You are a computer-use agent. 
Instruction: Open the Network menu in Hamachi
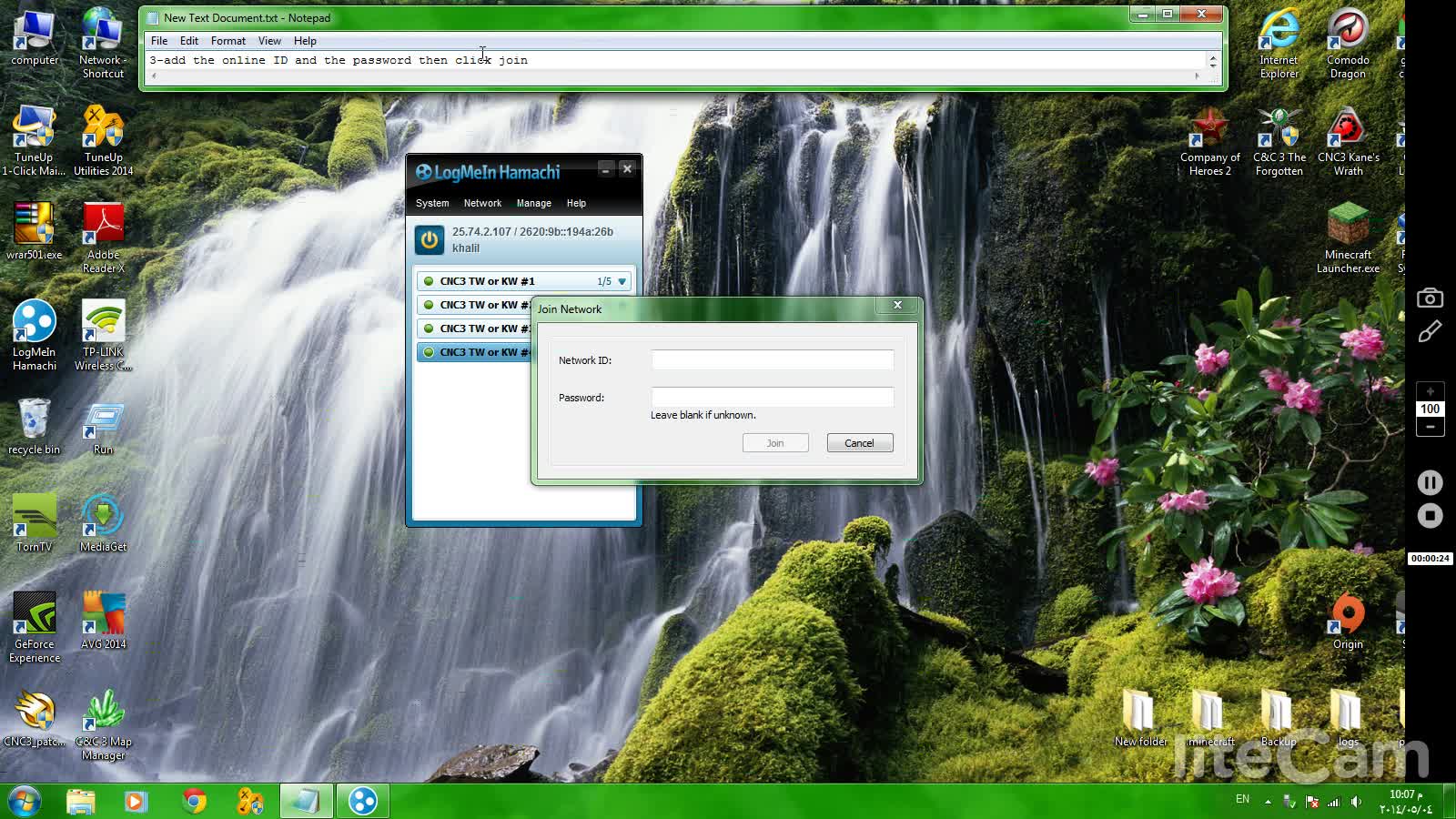point(482,203)
